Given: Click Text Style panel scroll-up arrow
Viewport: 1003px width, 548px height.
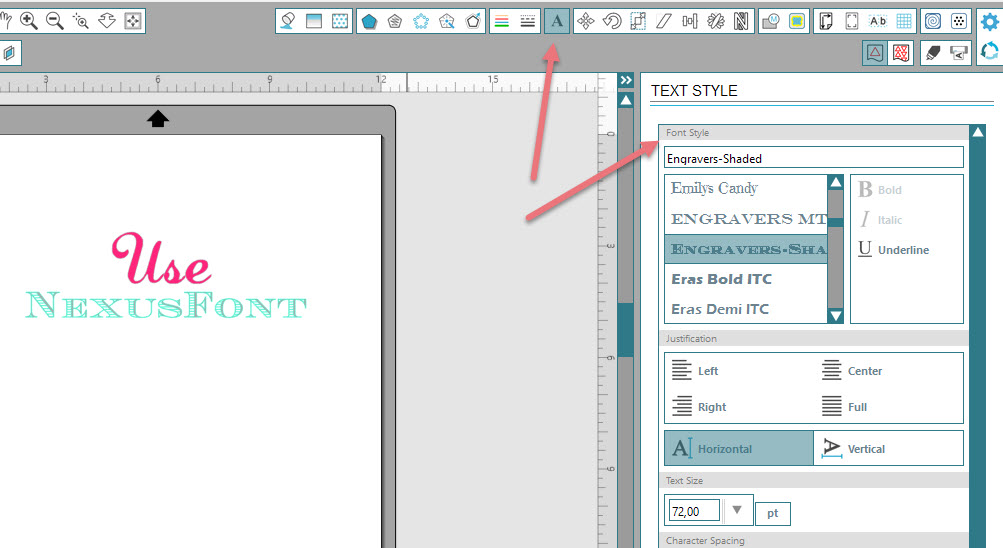Looking at the screenshot, I should [977, 132].
